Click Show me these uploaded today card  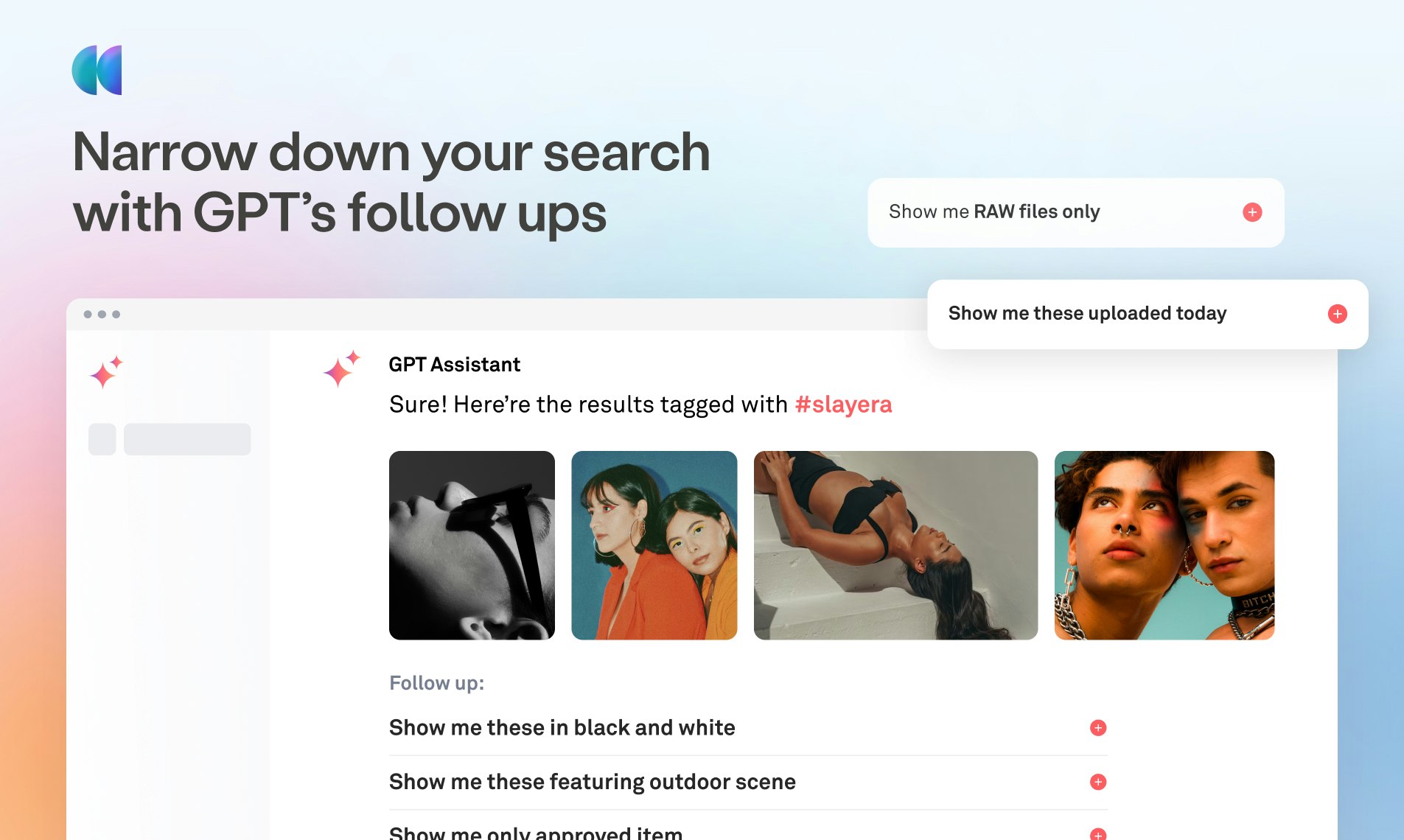click(x=1148, y=314)
